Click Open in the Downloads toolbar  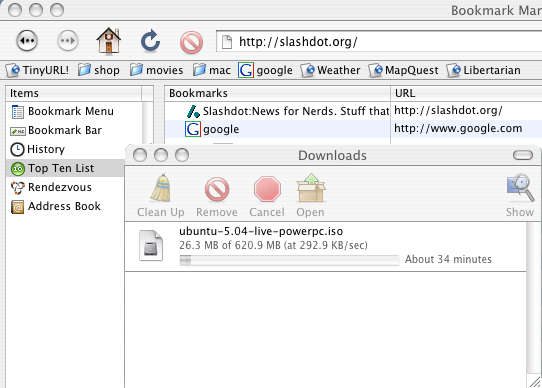coord(310,196)
